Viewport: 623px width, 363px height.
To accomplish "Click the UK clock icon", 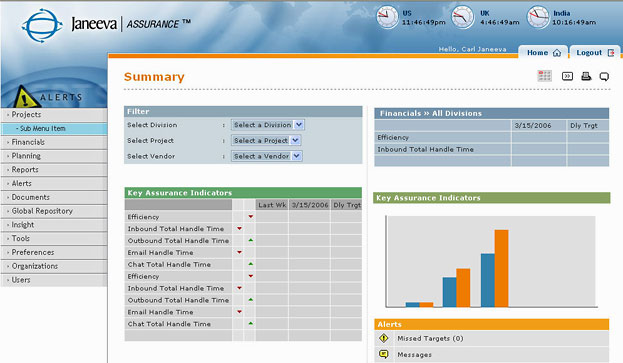I will coord(462,17).
